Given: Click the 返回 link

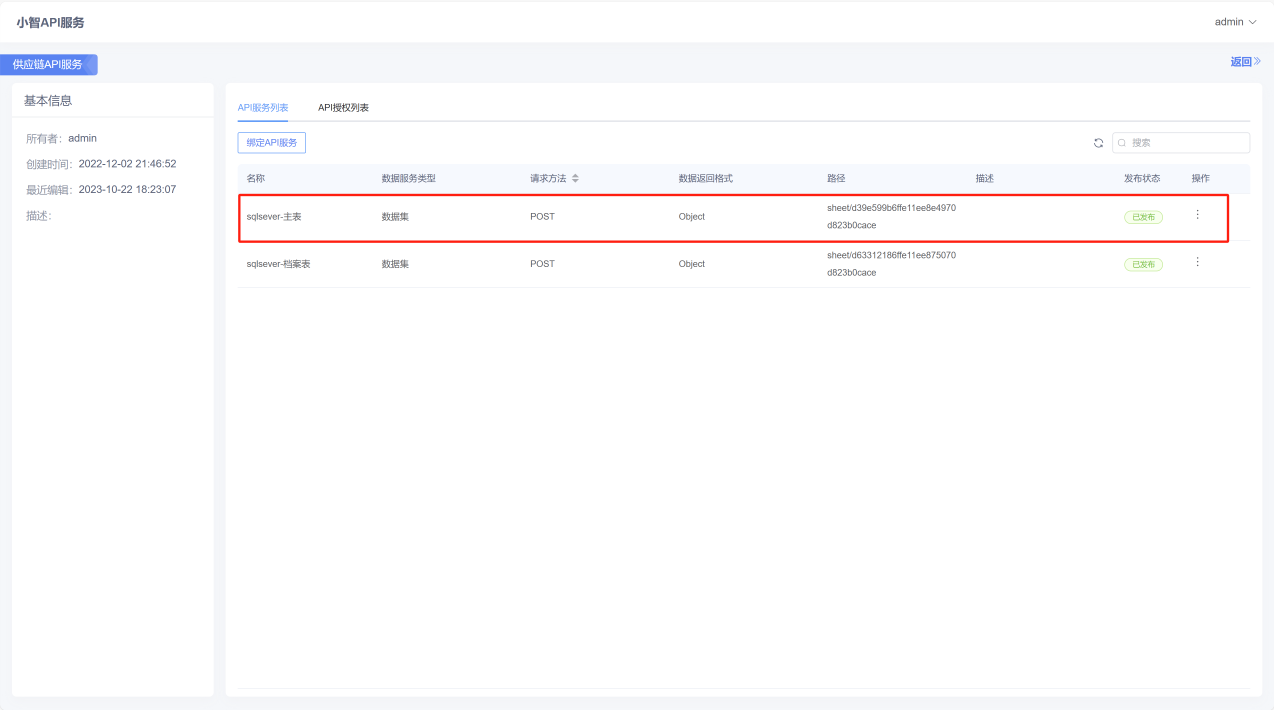Looking at the screenshot, I should tap(1245, 62).
